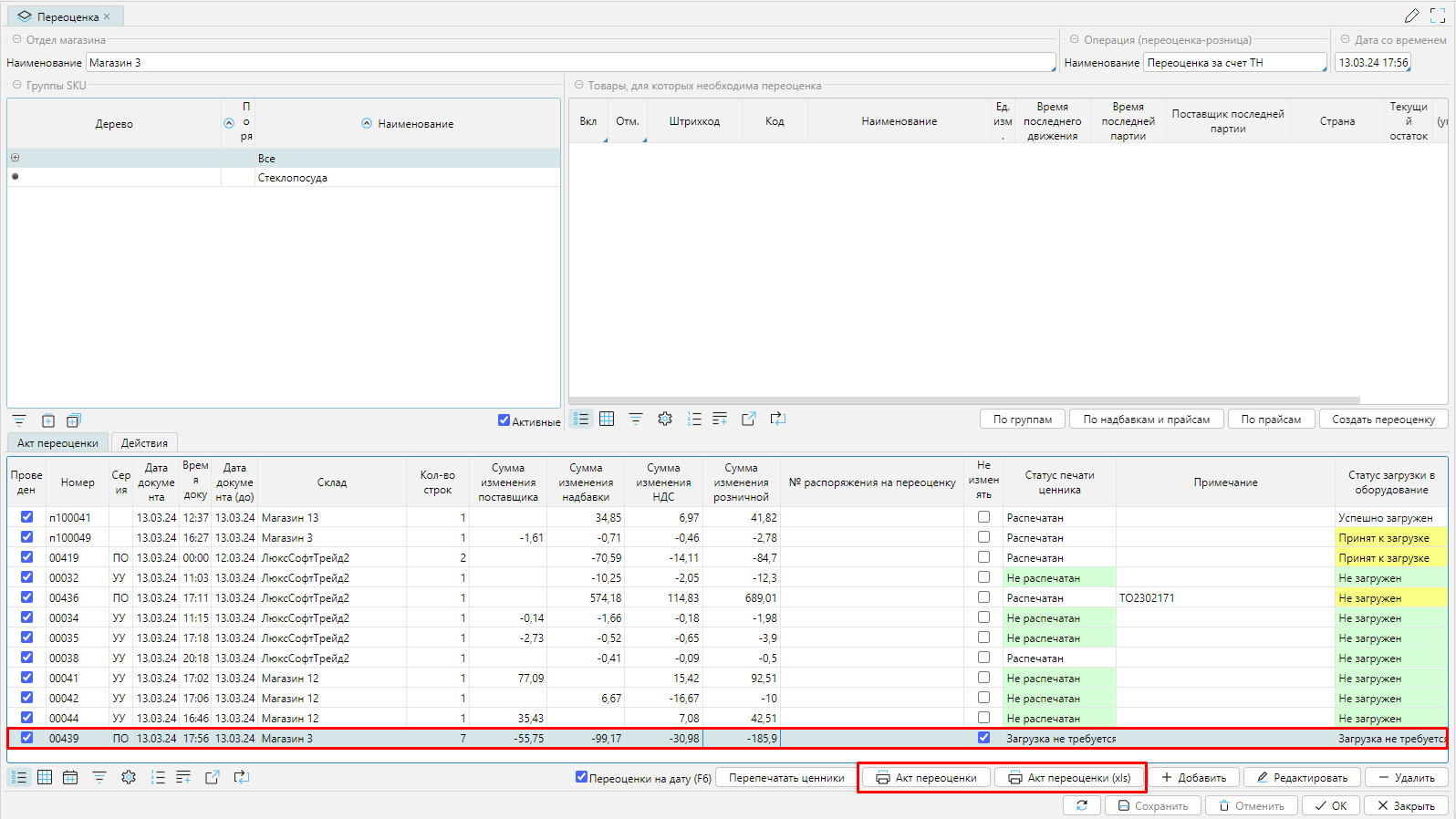Click the refresh icon button near Сохранить

(1082, 805)
